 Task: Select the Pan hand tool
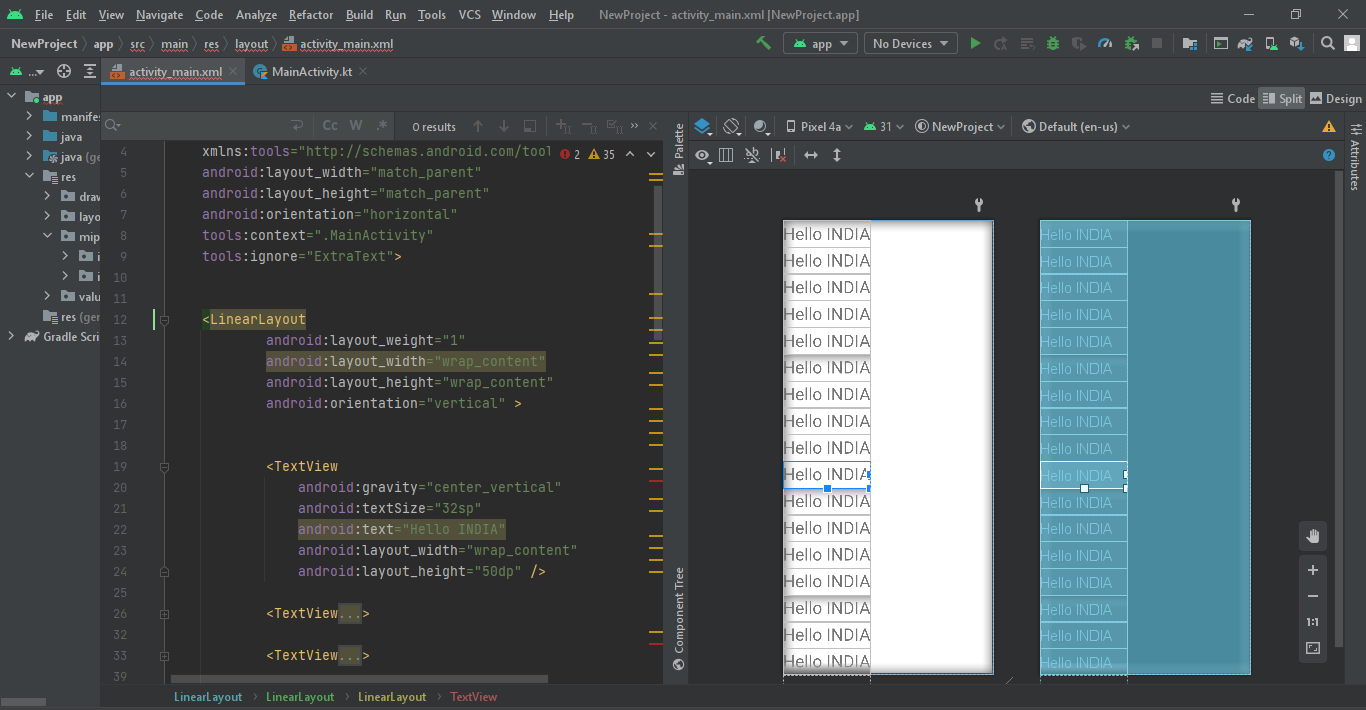click(x=1312, y=536)
